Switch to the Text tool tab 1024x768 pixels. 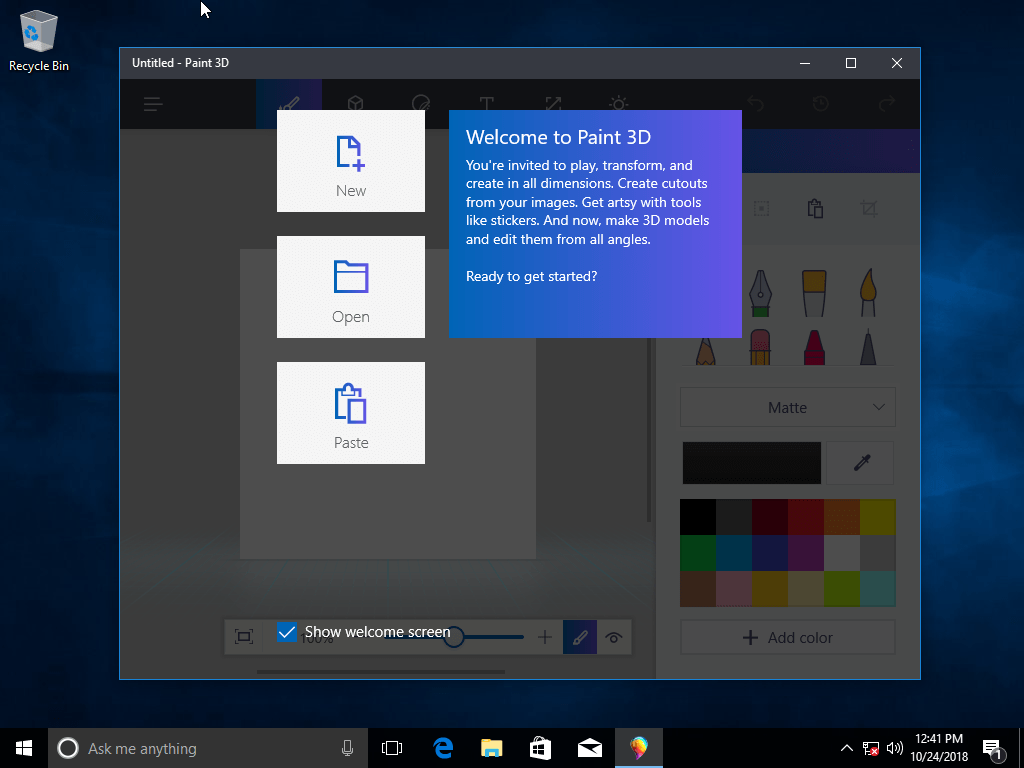click(x=487, y=103)
